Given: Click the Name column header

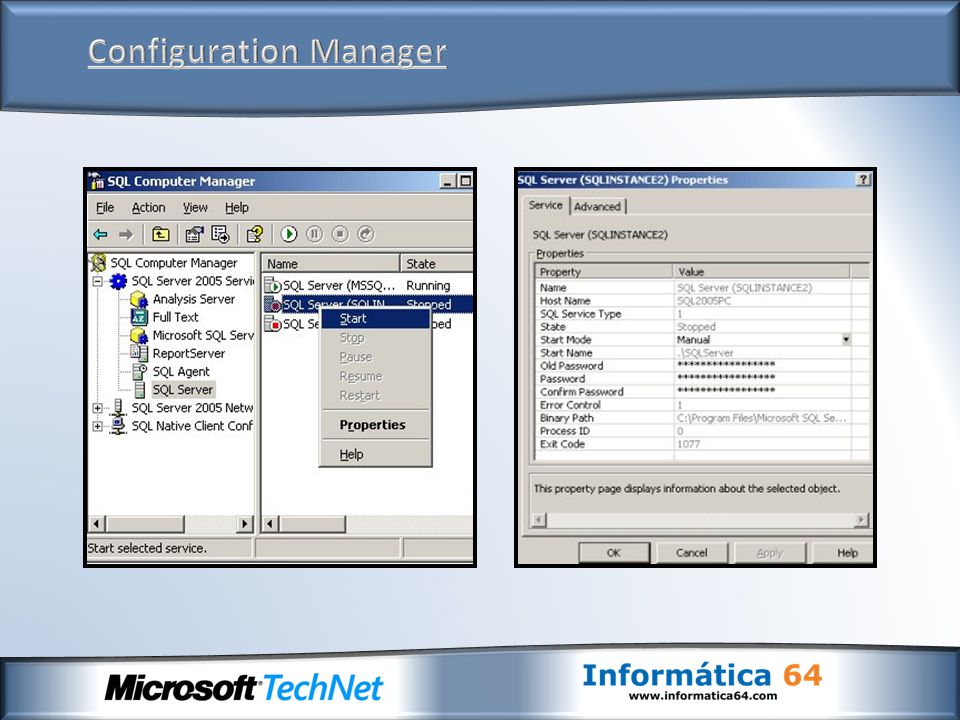Looking at the screenshot, I should pyautogui.click(x=331, y=264).
